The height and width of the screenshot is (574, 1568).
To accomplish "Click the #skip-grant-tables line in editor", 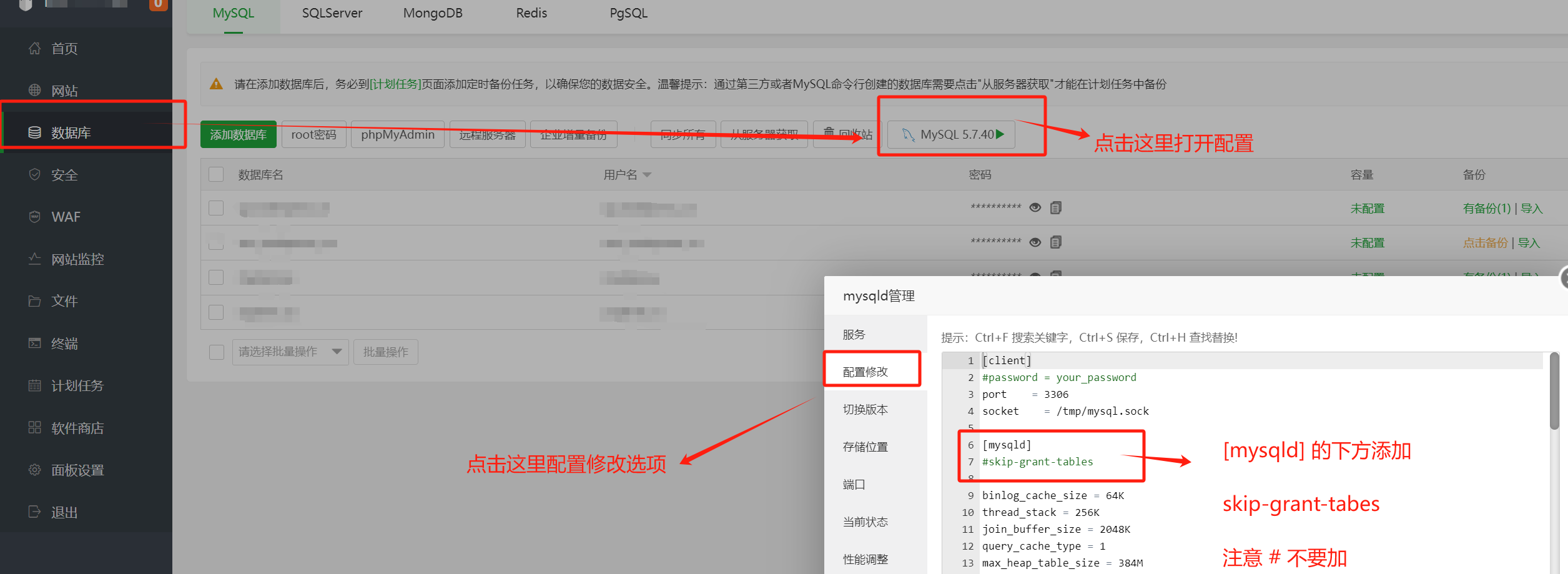I will coord(1038,462).
